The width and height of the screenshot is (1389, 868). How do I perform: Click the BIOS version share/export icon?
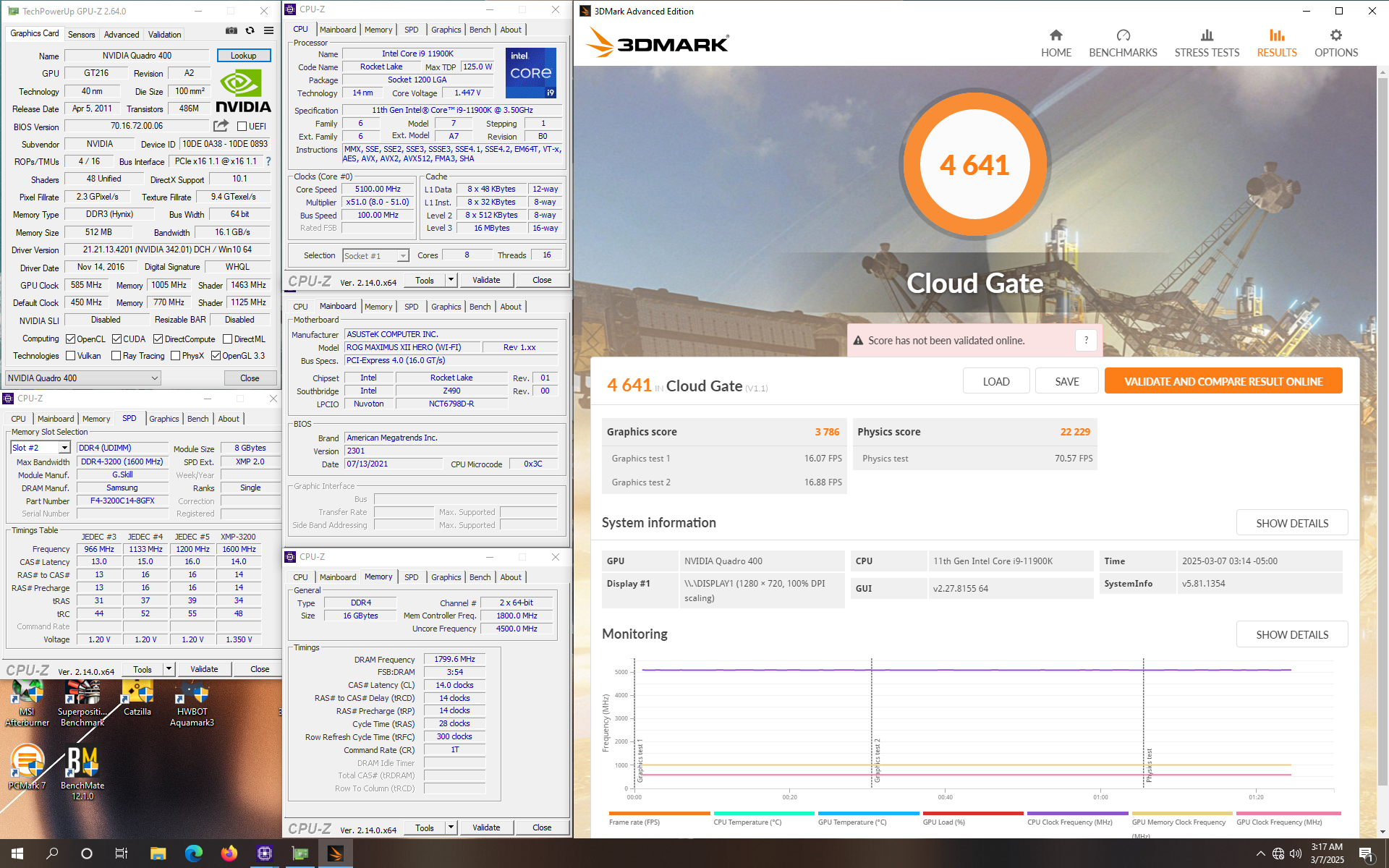(x=221, y=126)
